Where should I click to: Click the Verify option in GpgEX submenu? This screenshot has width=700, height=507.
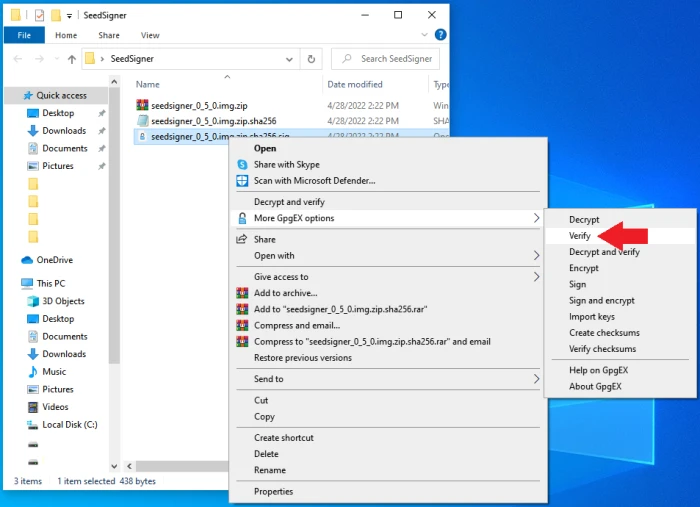(580, 236)
